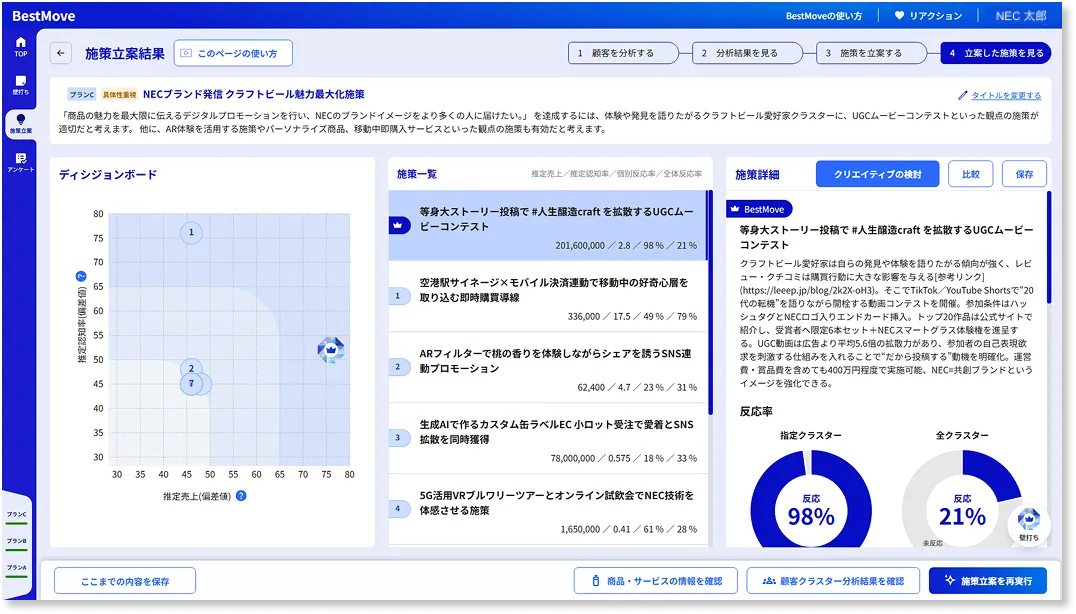The height and width of the screenshot is (614, 1076).
Task: Select bubble 1 on the decision board
Action: pos(191,233)
